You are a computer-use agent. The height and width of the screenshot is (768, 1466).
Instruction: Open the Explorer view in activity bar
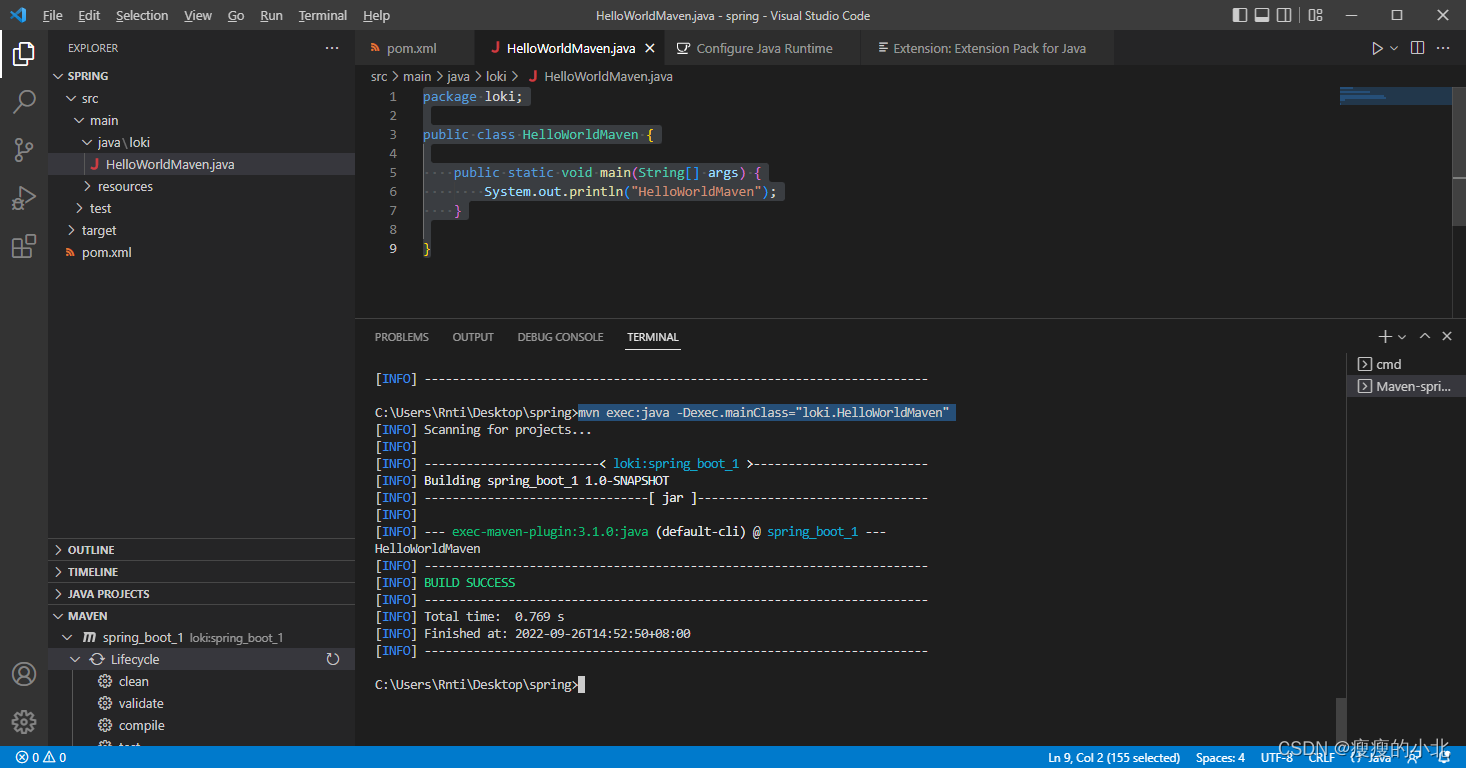tap(24, 54)
